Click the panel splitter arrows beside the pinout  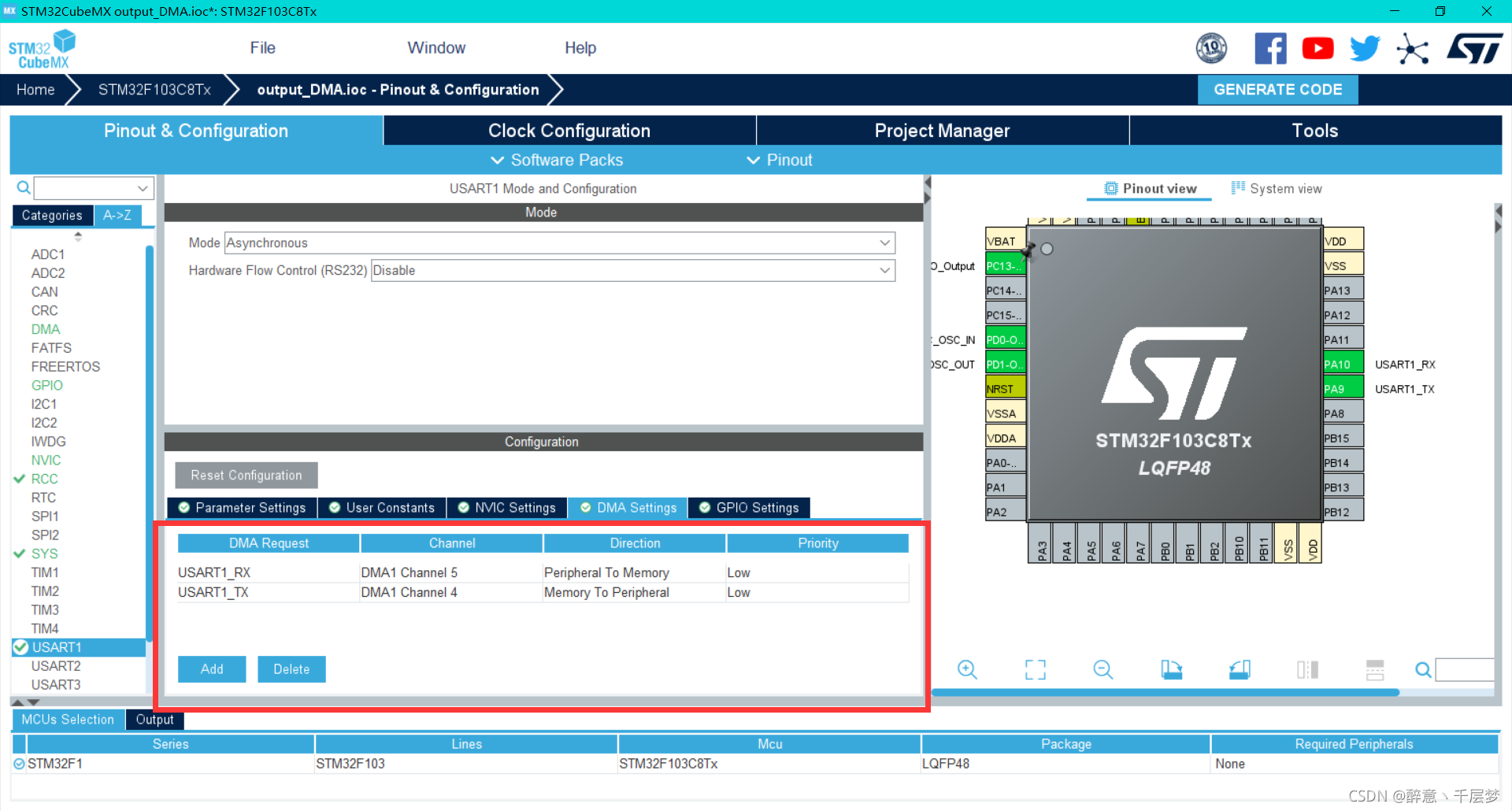(928, 190)
